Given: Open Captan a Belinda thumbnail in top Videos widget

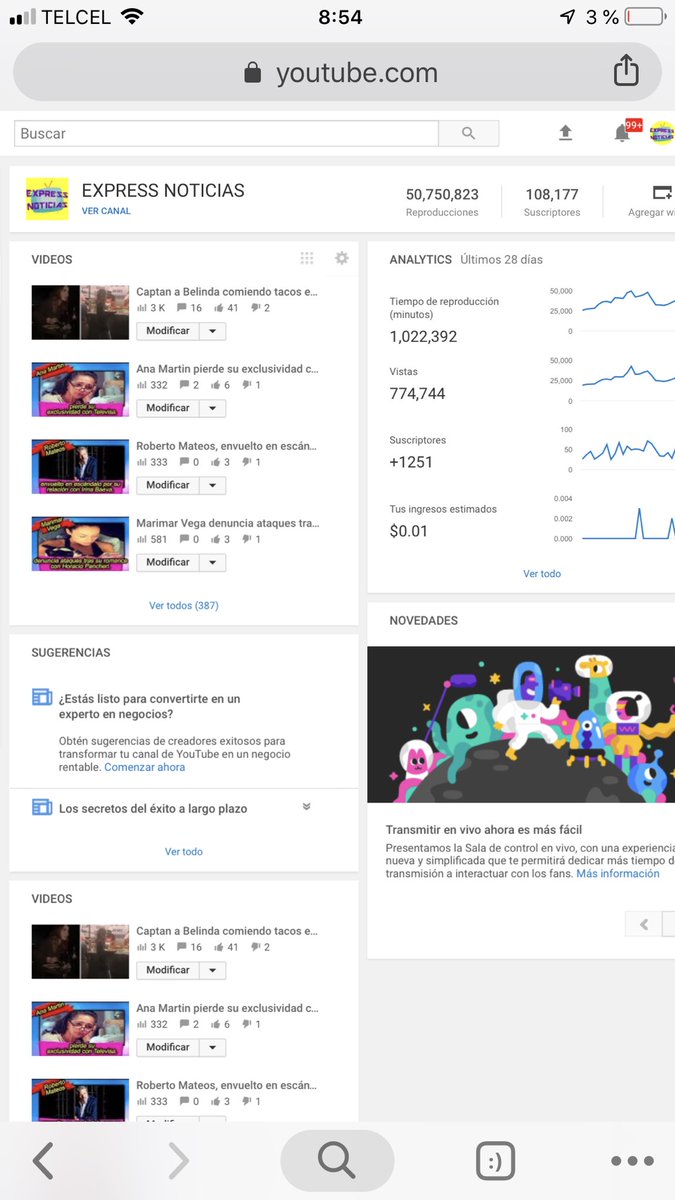Looking at the screenshot, I should pyautogui.click(x=80, y=312).
